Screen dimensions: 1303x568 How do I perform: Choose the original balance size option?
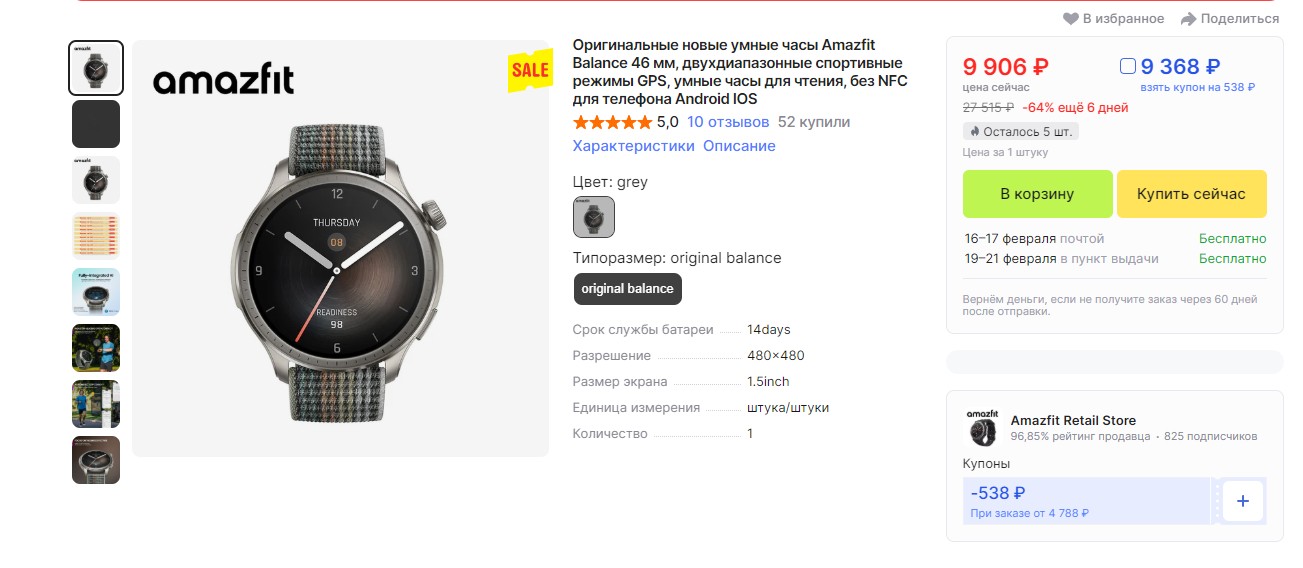pyautogui.click(x=627, y=289)
